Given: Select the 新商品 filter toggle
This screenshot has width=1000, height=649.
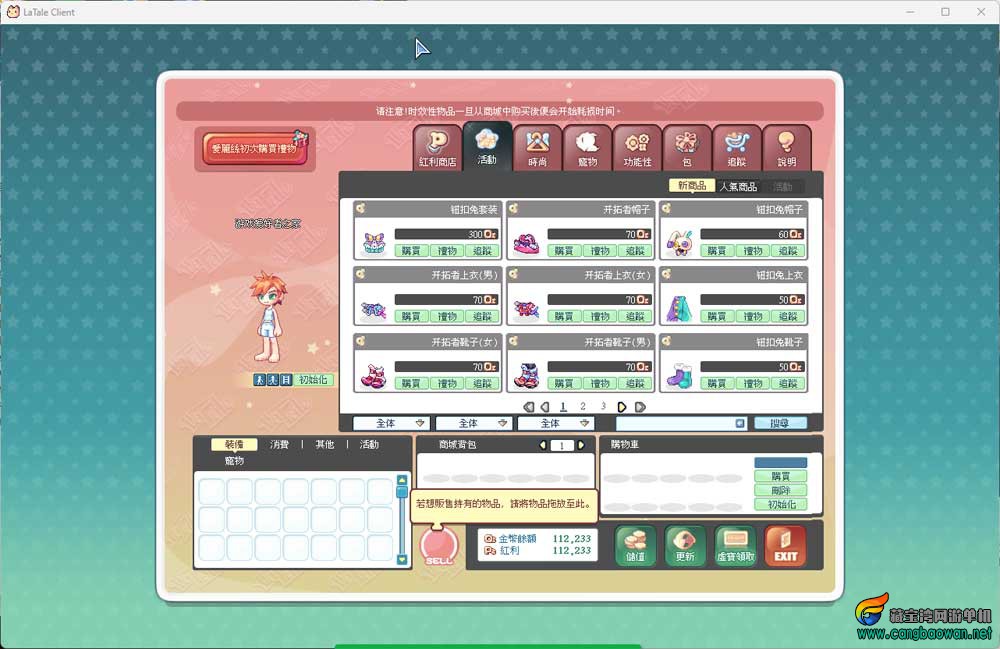Looking at the screenshot, I should click(692, 186).
